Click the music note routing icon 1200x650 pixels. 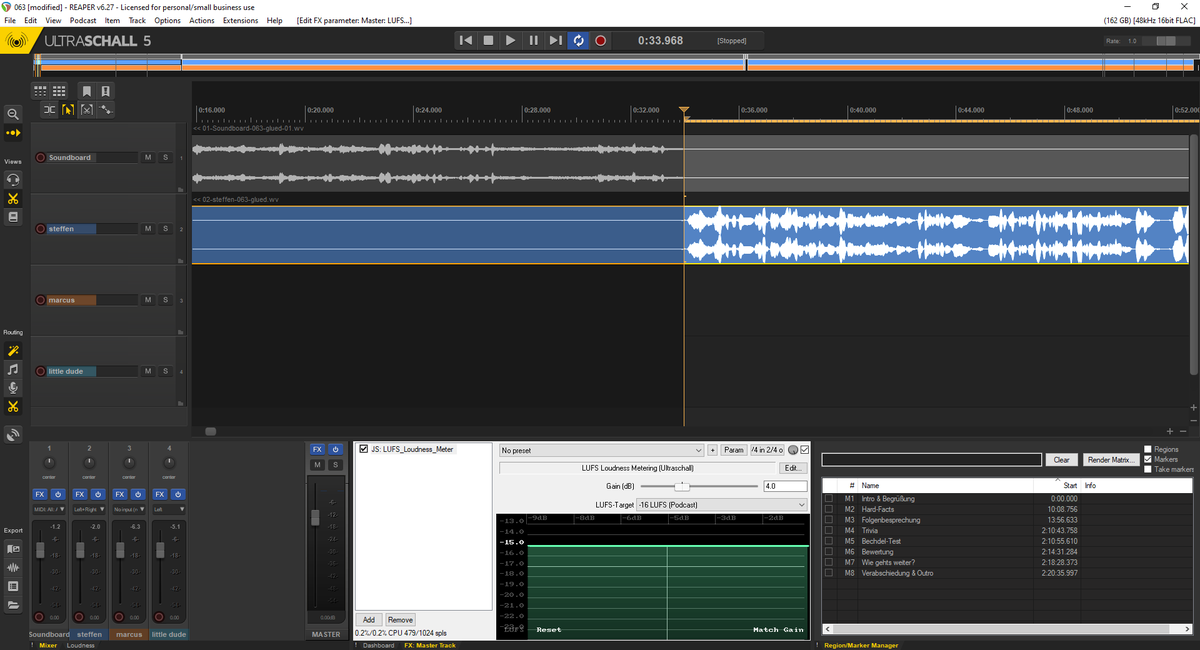pos(13,369)
